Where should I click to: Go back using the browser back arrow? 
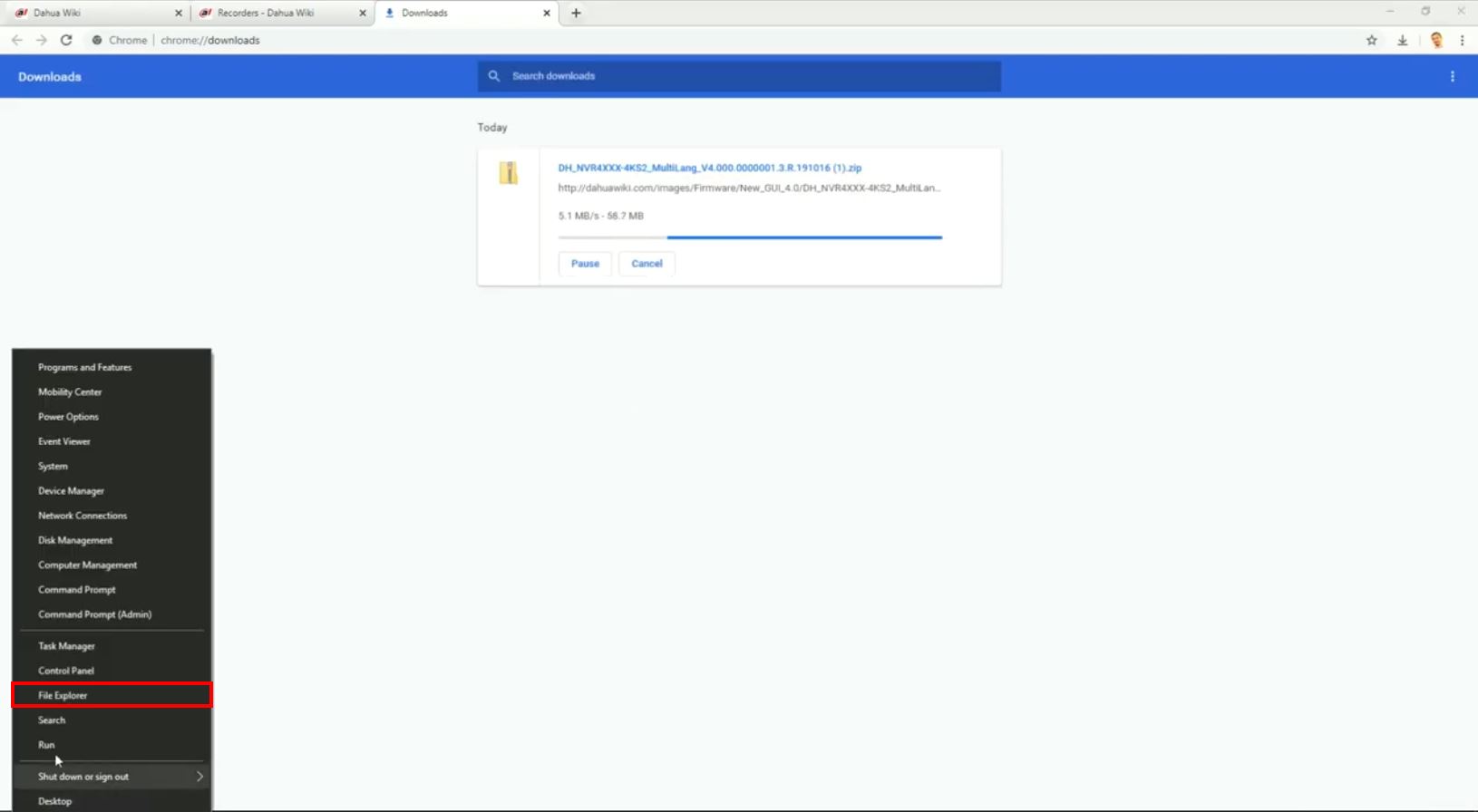coord(16,40)
